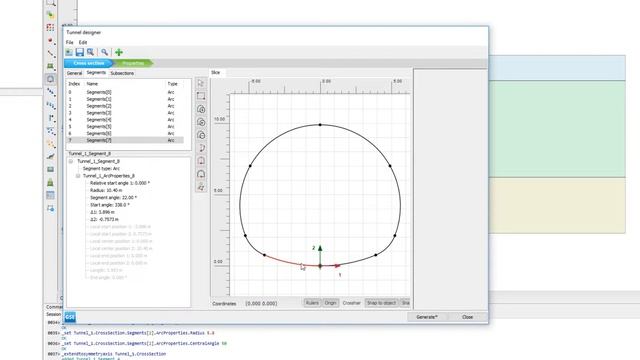Viewport: 640px width, 360px height.
Task: Click the curved-arc extend to symmetry axis tool
Action: click(x=201, y=148)
